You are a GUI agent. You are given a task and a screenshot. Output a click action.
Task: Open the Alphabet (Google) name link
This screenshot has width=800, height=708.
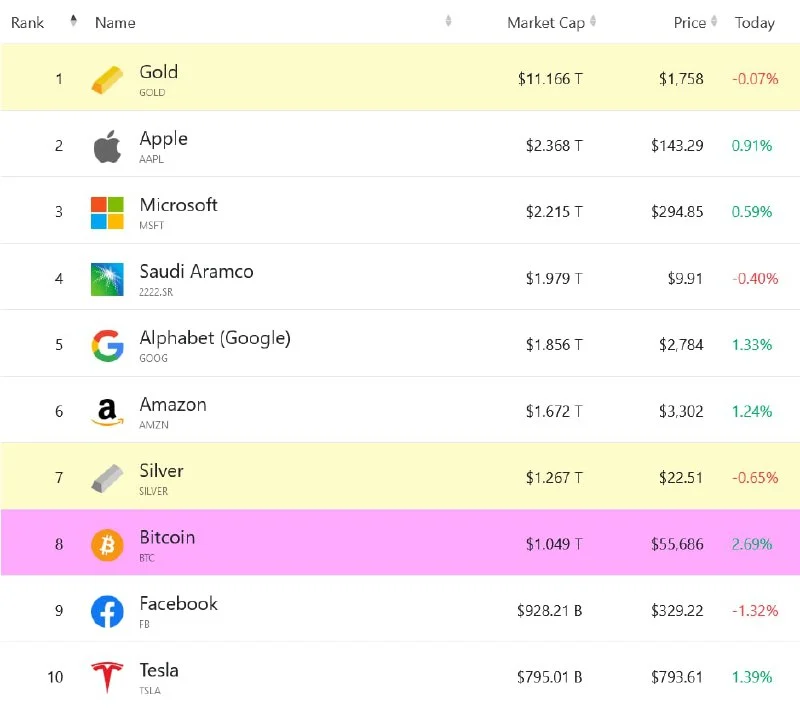pyautogui.click(x=215, y=338)
